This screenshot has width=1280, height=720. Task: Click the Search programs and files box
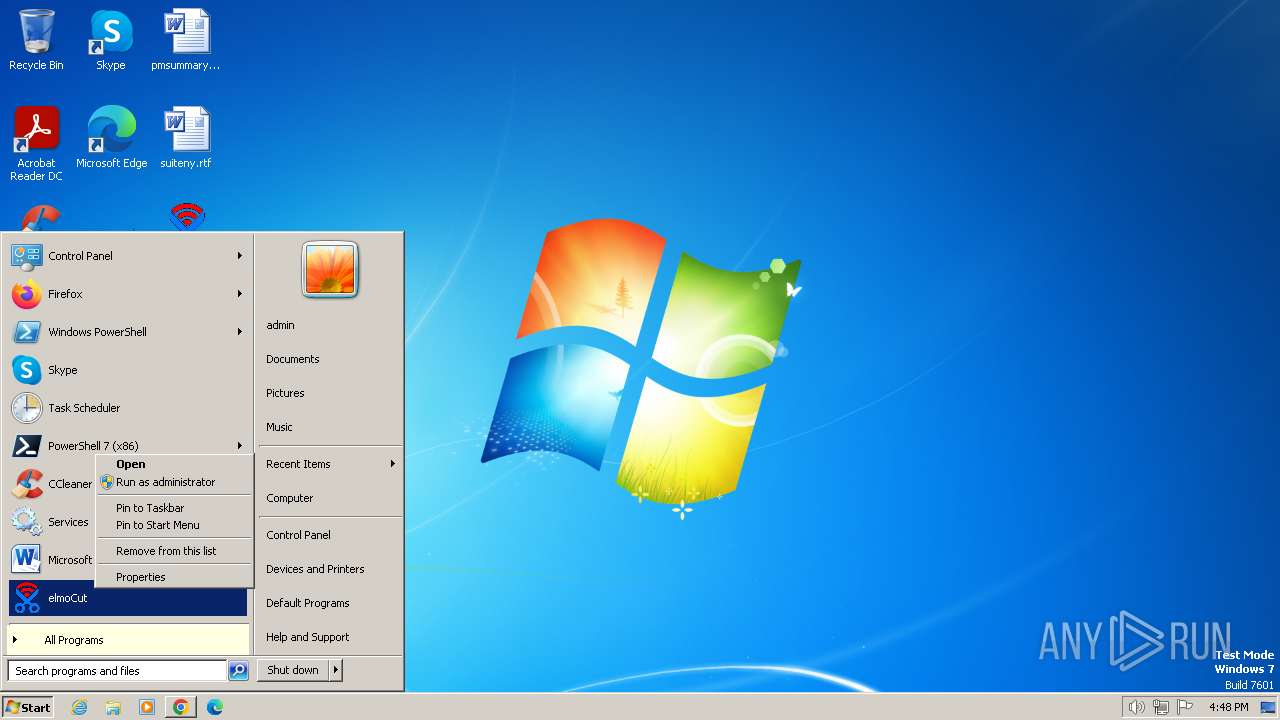coord(117,671)
